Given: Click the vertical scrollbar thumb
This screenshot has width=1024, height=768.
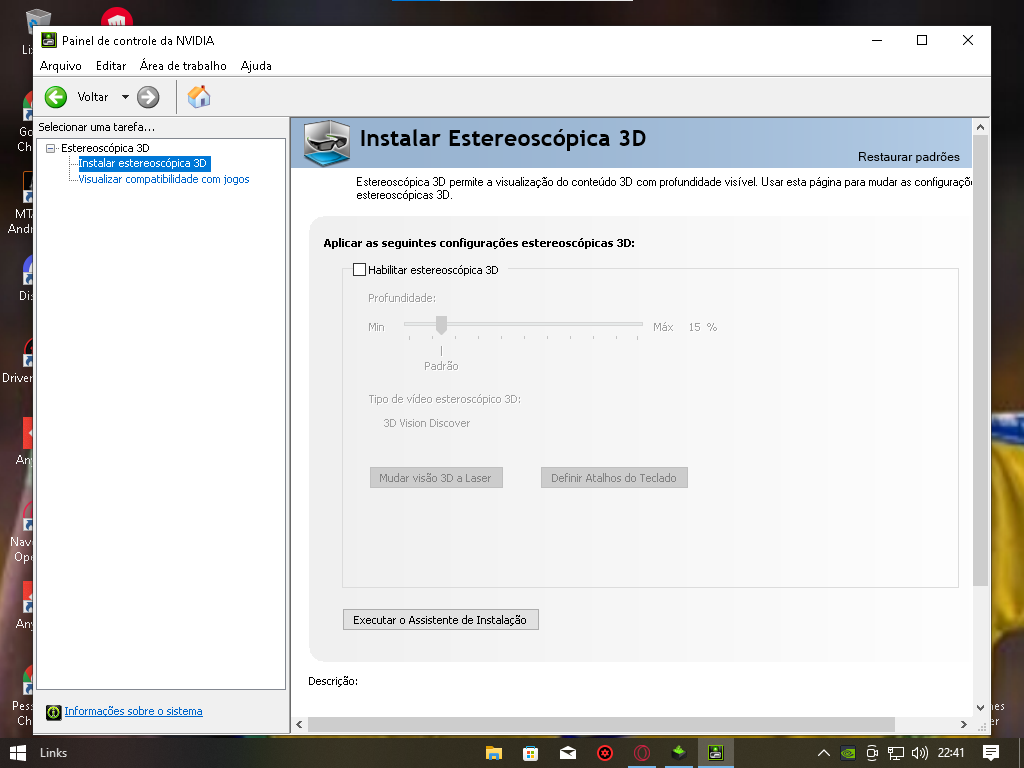Looking at the screenshot, I should pyautogui.click(x=980, y=360).
